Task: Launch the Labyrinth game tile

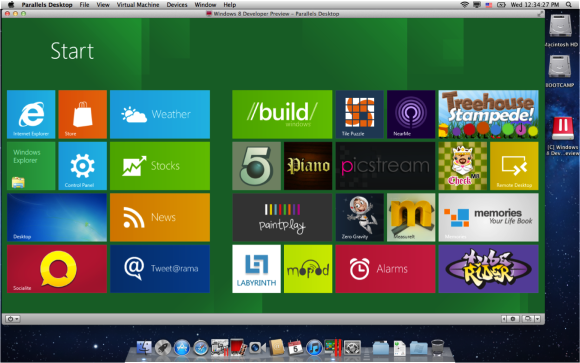Action: pos(256,269)
